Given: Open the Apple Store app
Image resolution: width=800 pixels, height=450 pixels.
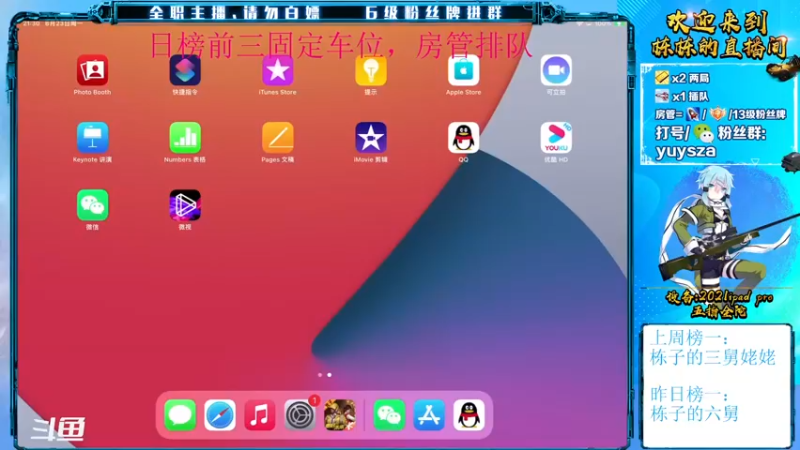Looking at the screenshot, I should [x=463, y=70].
